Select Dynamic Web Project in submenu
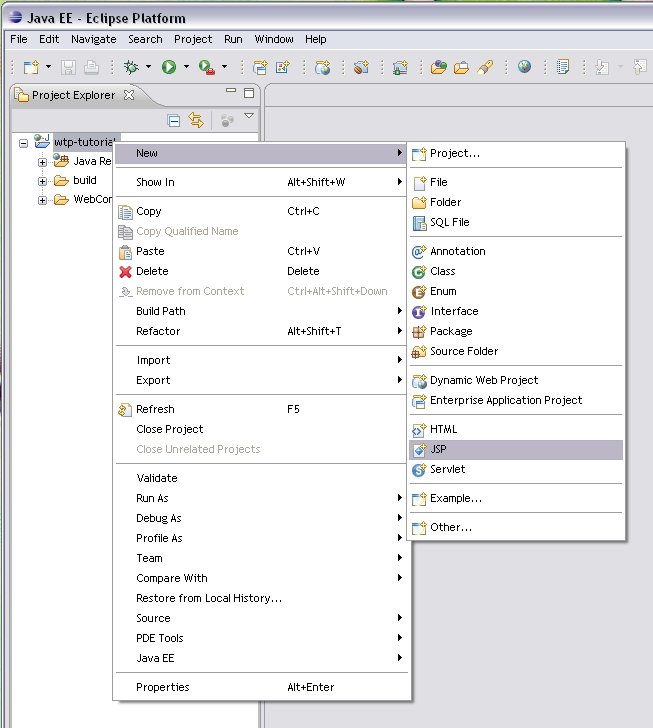This screenshot has width=653, height=728. [516, 380]
